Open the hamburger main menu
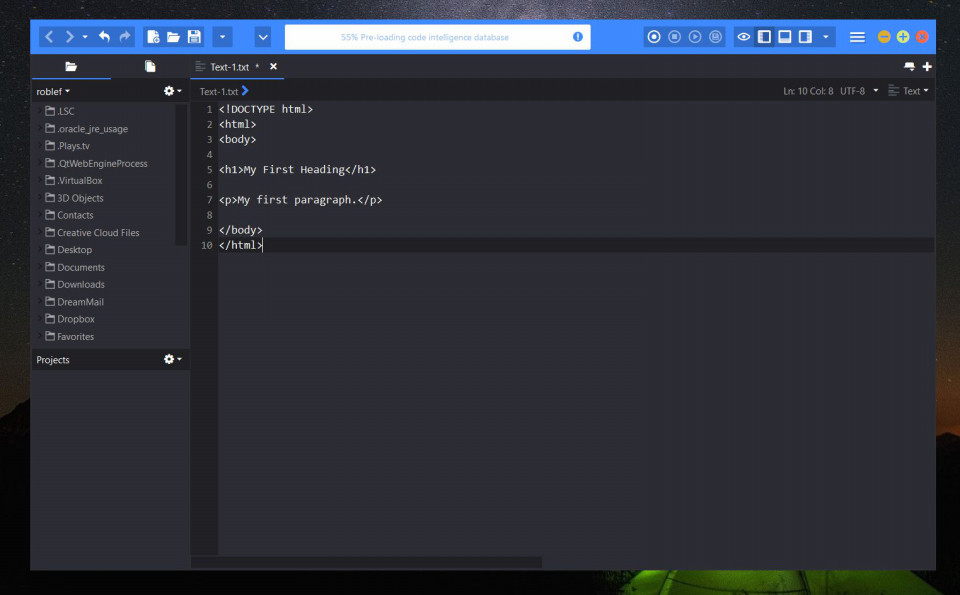 point(857,37)
